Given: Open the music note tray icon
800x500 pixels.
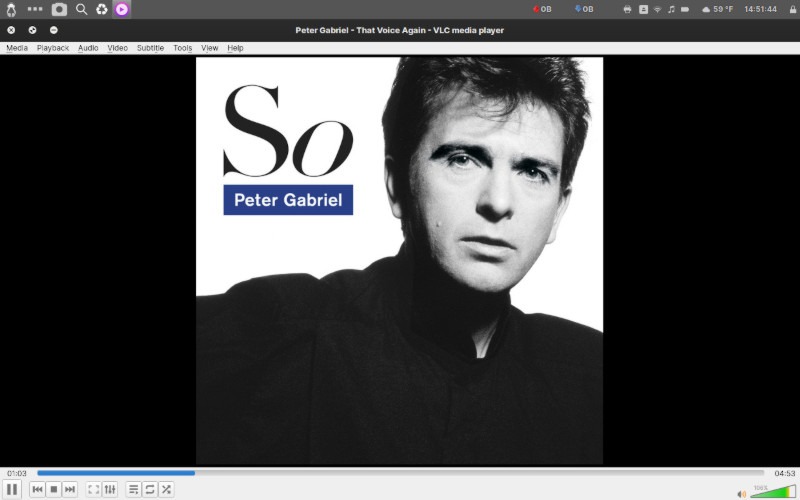Looking at the screenshot, I should [x=671, y=9].
